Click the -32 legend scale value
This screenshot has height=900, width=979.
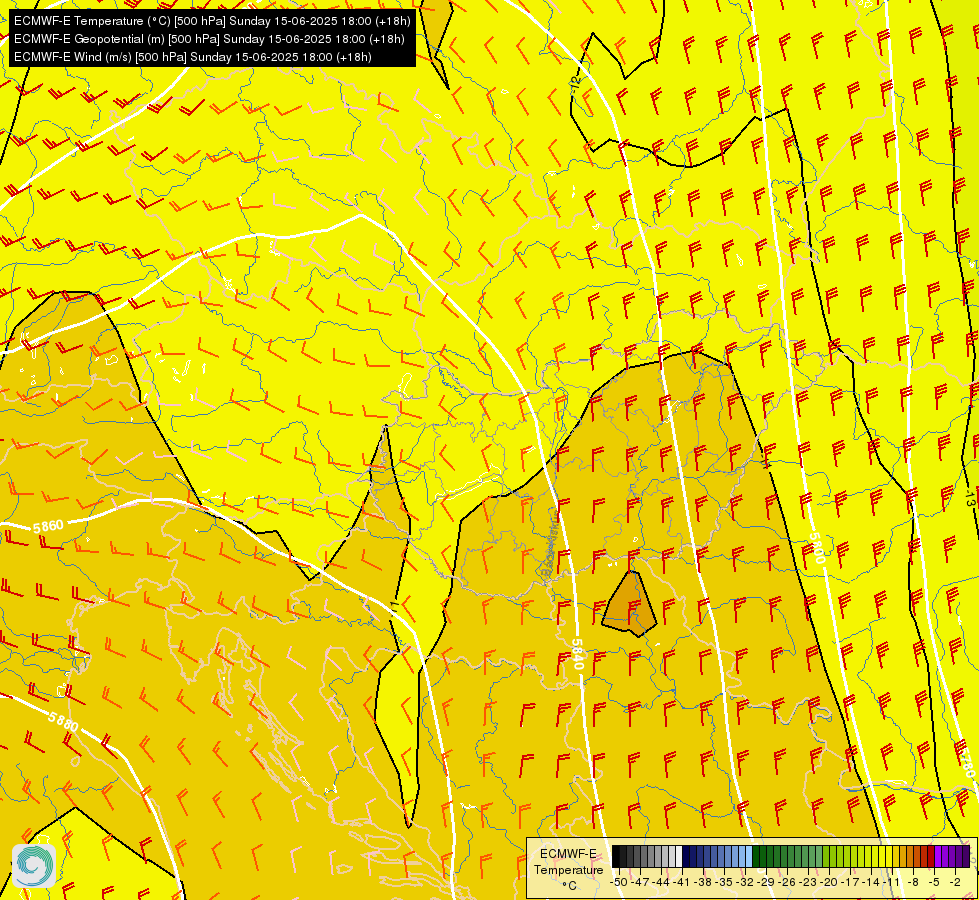[x=745, y=882]
